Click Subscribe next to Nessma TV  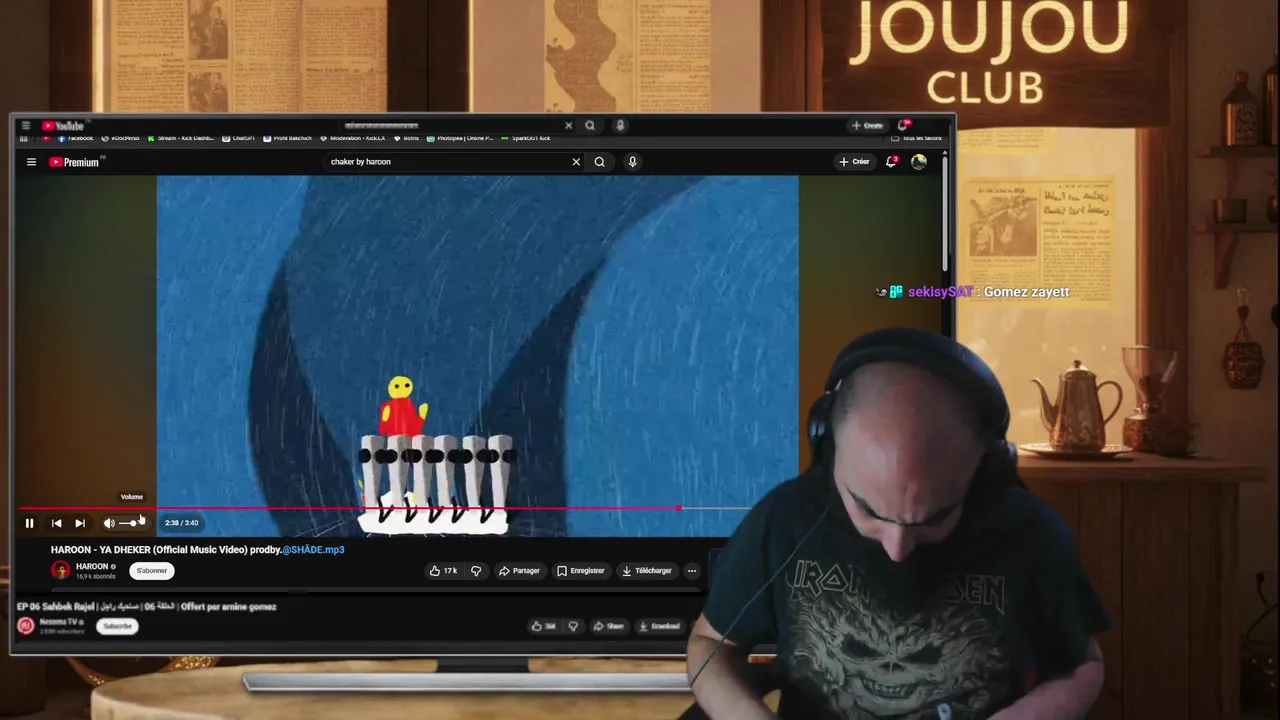117,626
